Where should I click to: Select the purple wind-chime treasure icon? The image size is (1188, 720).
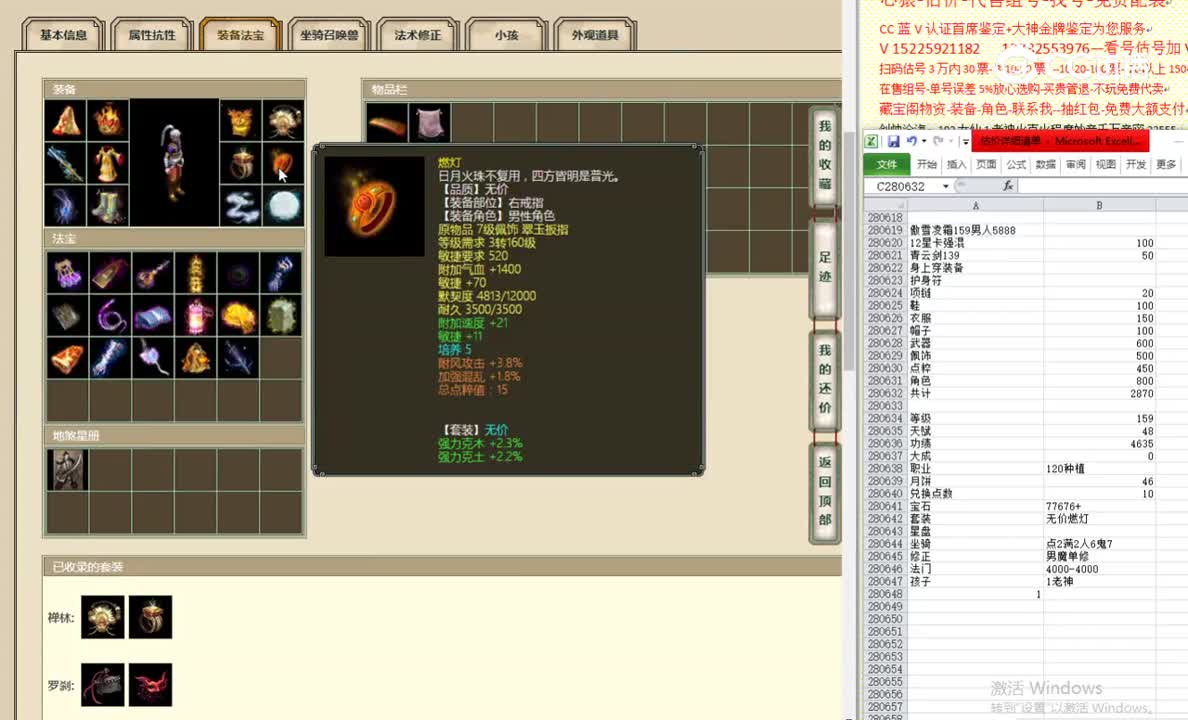click(x=67, y=273)
